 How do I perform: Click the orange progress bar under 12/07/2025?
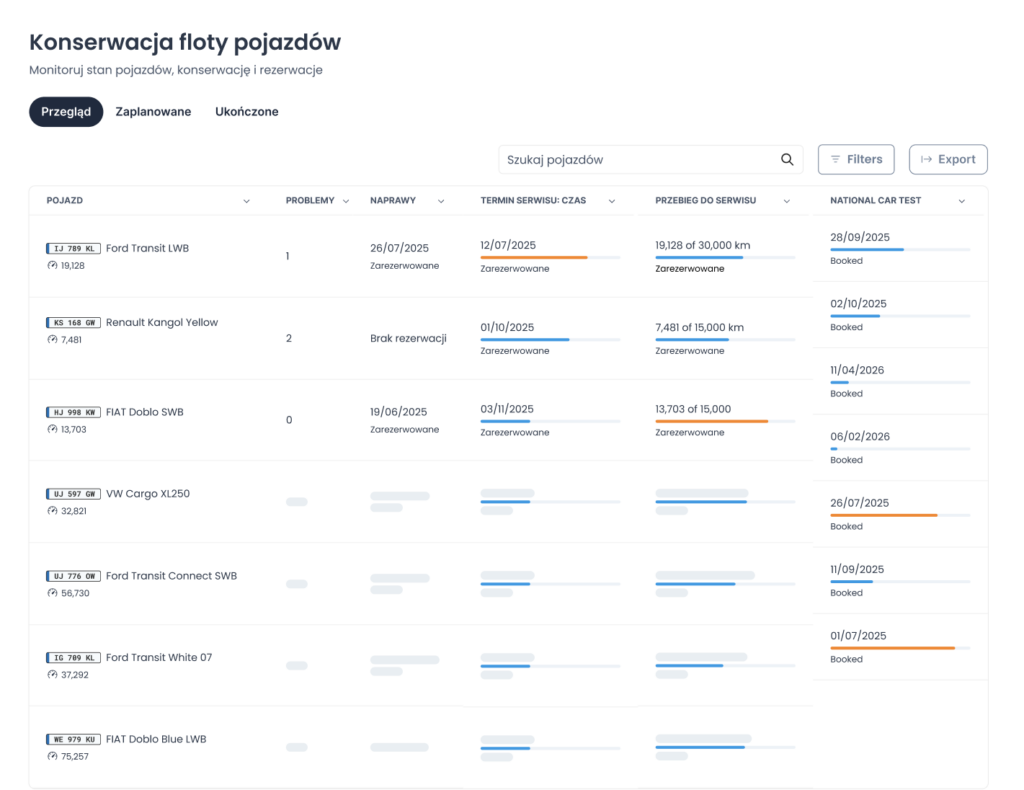(534, 258)
